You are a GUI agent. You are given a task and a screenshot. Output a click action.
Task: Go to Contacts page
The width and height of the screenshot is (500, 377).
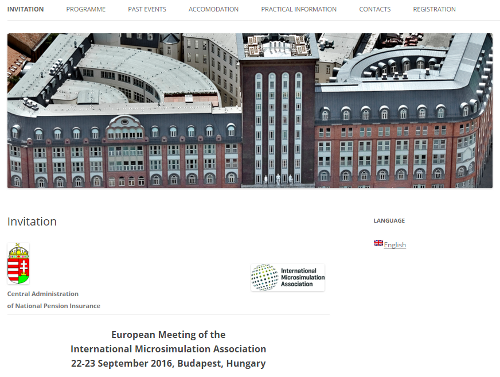click(x=375, y=9)
